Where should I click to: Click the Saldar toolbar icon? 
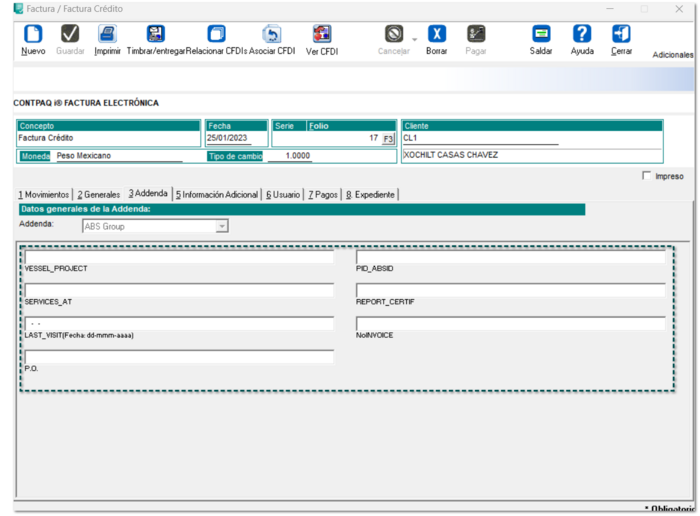[540, 35]
